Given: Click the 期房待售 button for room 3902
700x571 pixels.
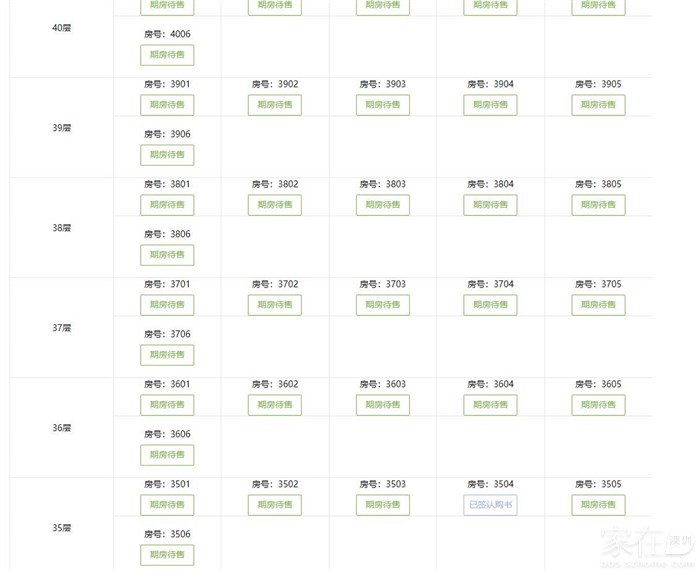Looking at the screenshot, I should click(274, 105).
